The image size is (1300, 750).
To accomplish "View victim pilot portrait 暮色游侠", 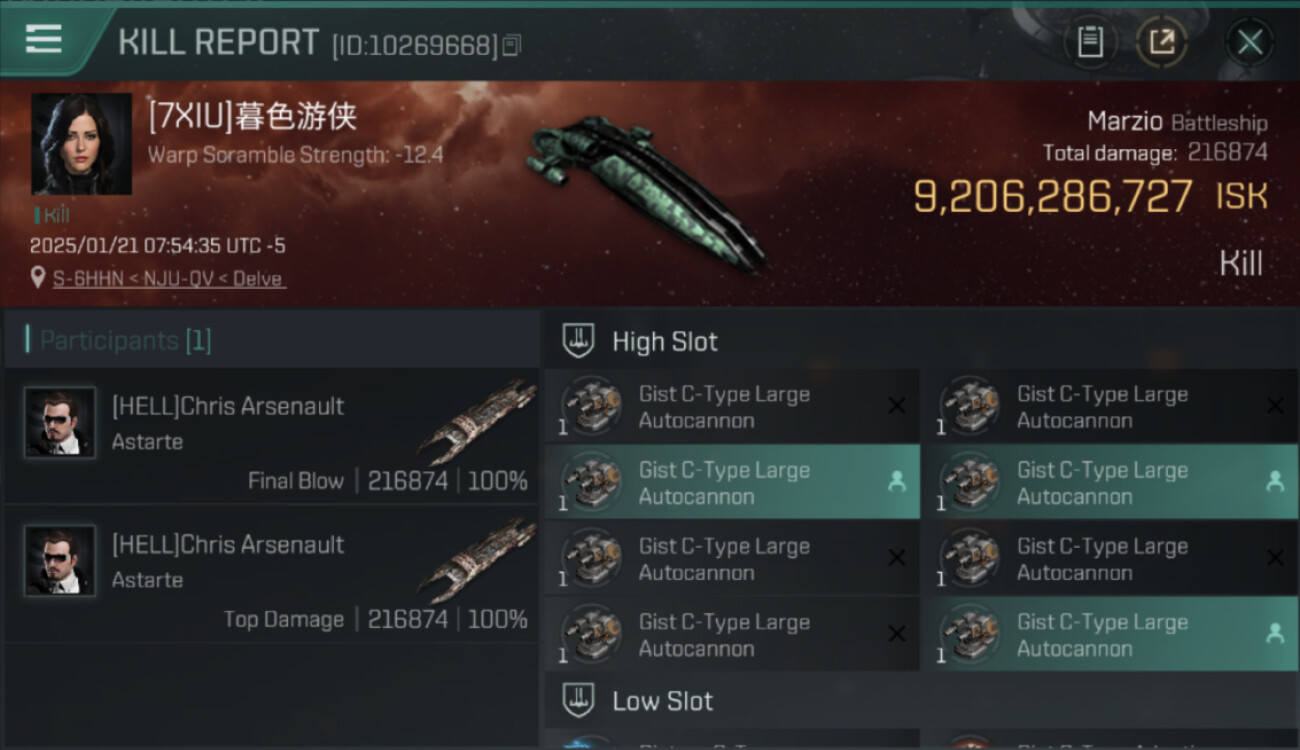I will (x=81, y=144).
